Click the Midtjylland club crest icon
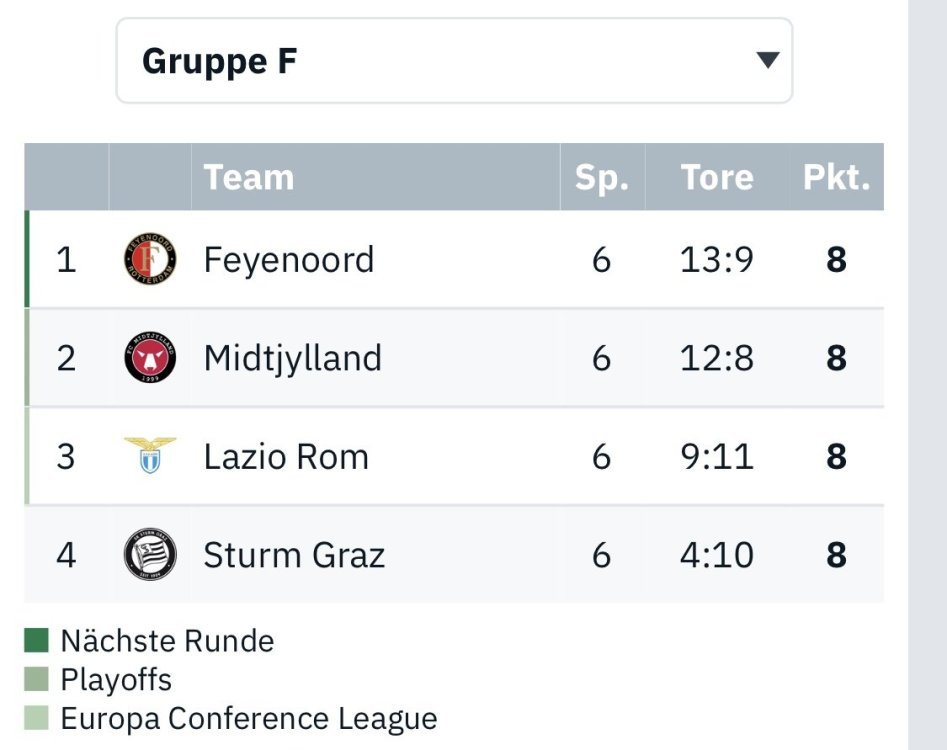This screenshot has height=750, width=947. click(x=150, y=358)
